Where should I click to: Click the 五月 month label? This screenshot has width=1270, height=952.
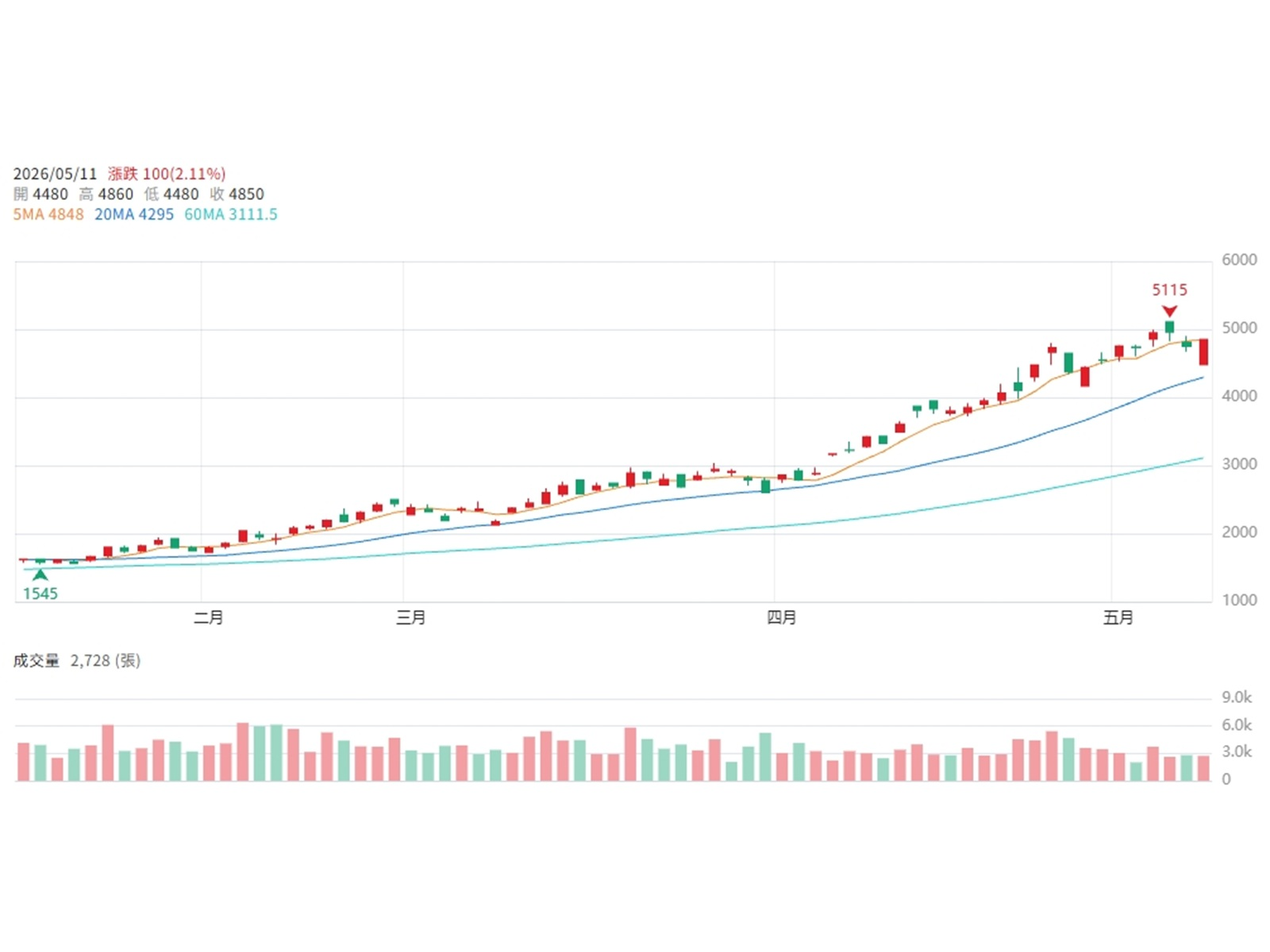[1118, 618]
